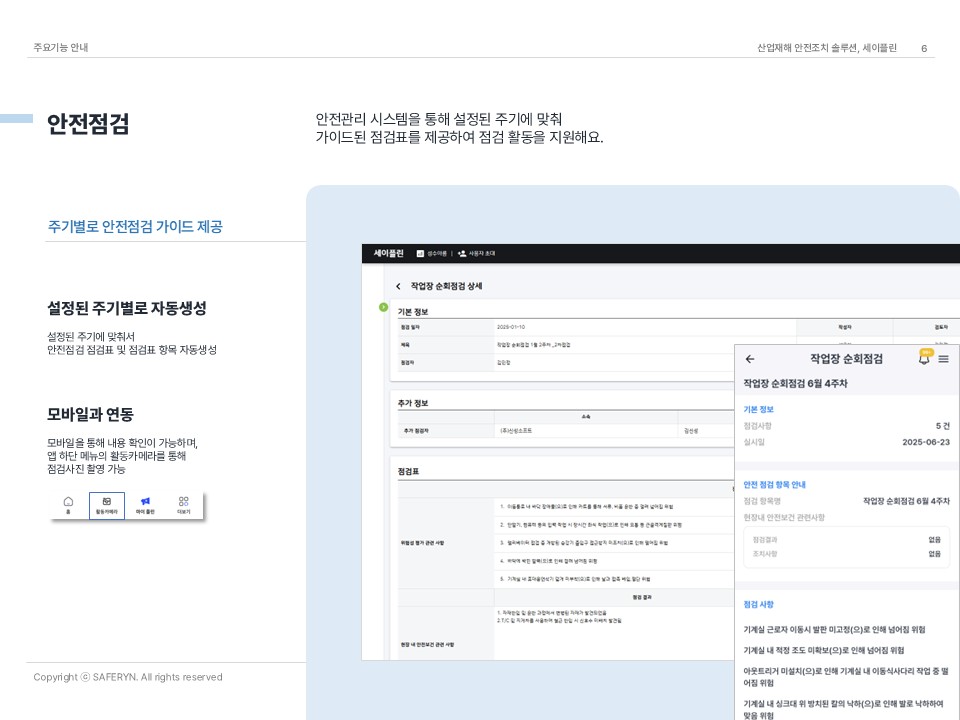Click the 점검표 section title
Screen dimensions: 960x720
408,470
